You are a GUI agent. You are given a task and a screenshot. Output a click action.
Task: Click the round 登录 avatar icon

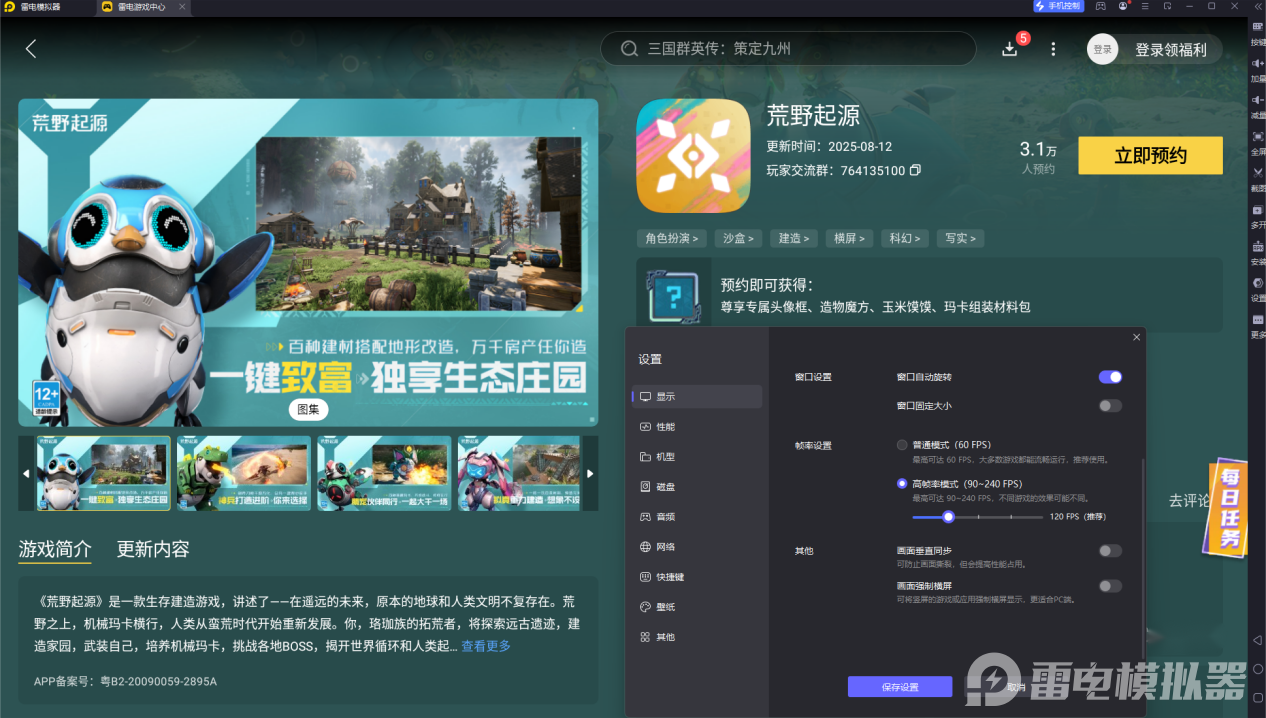click(1102, 49)
